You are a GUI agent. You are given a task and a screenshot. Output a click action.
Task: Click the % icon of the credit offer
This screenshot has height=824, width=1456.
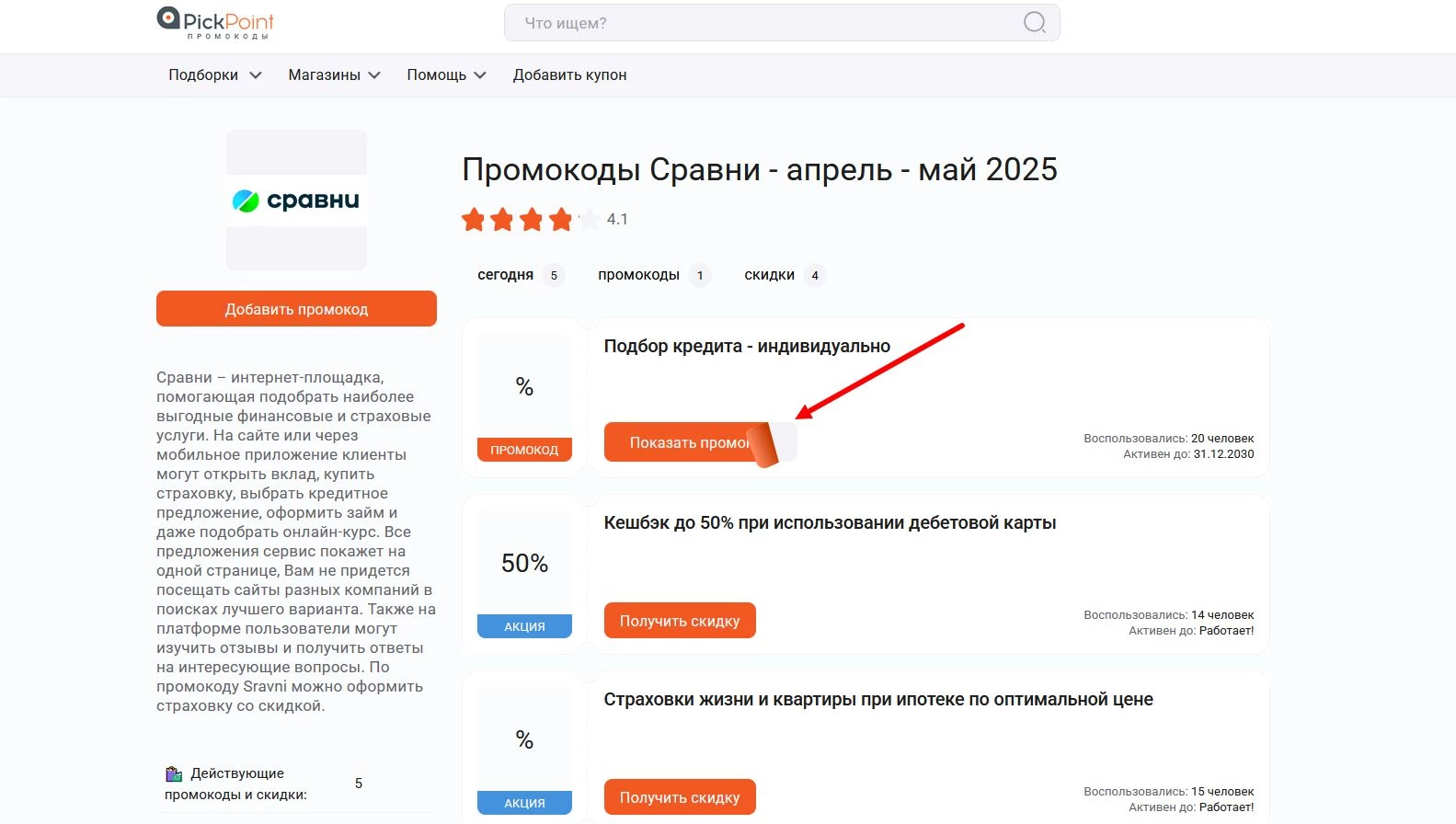524,386
